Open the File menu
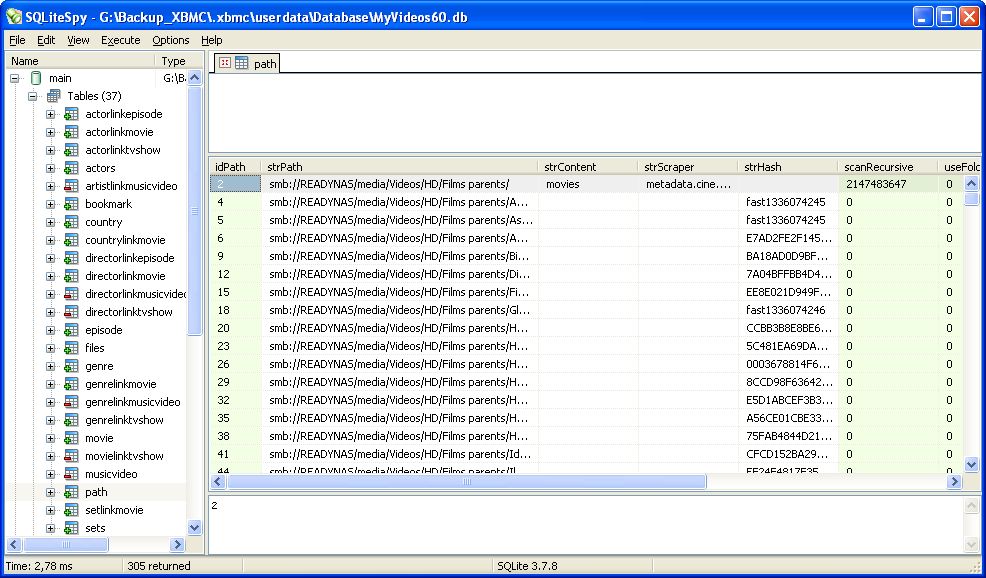The width and height of the screenshot is (986, 578). click(x=17, y=40)
